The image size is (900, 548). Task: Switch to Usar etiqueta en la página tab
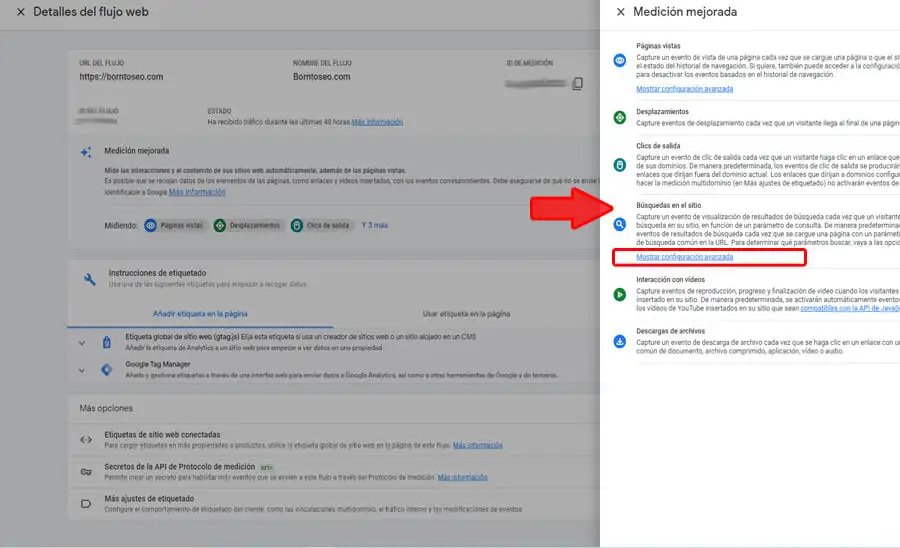466,314
